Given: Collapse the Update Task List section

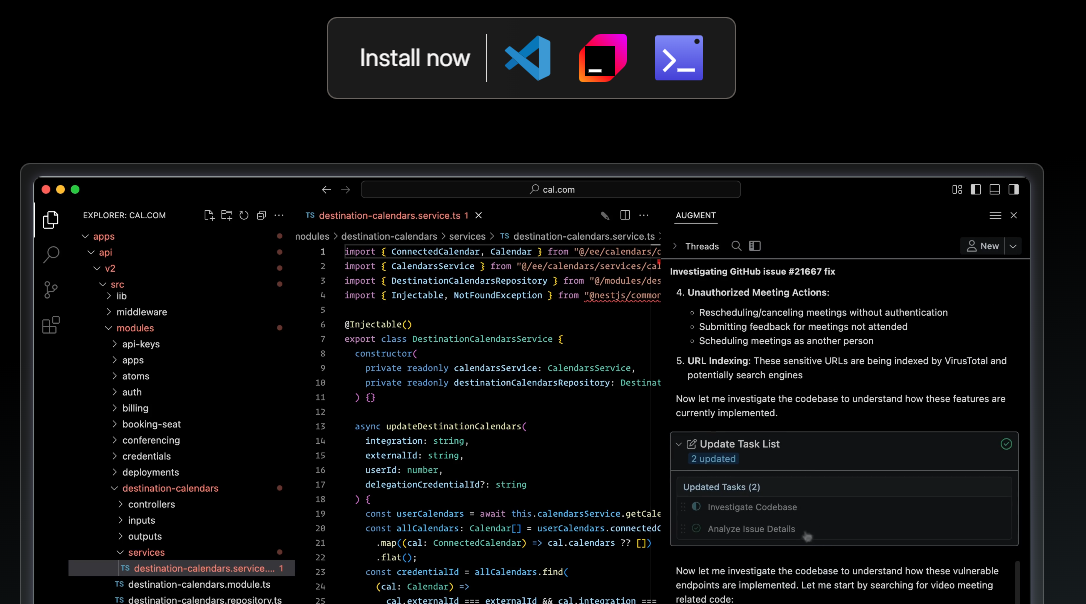Looking at the screenshot, I should click(x=679, y=444).
